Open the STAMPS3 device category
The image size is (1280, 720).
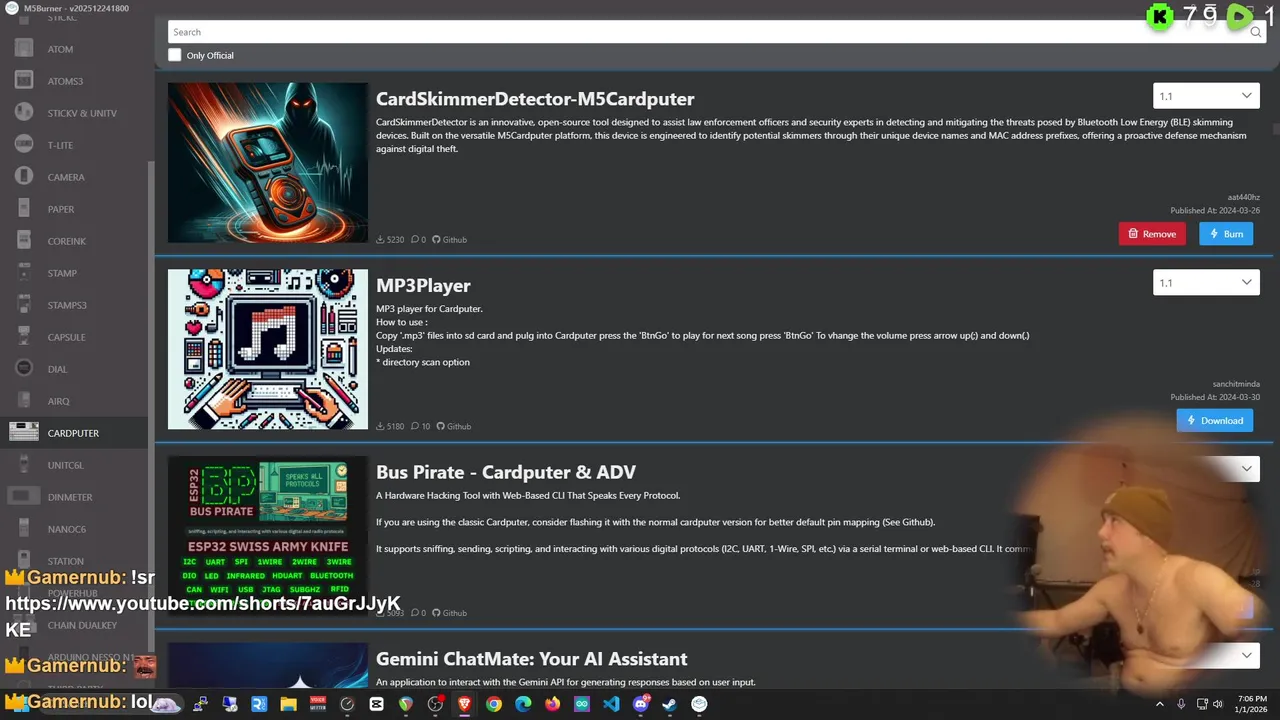[x=74, y=305]
